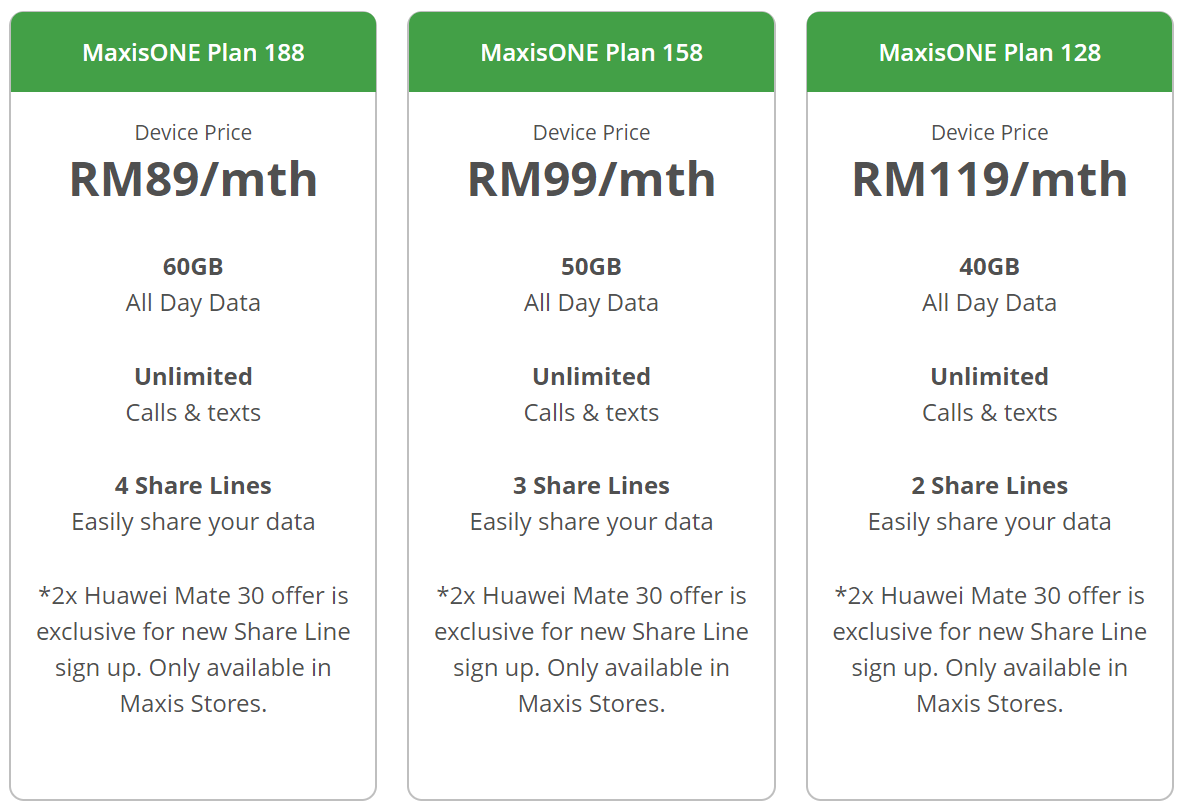Click the RM119/mth device price
1185x812 pixels.
click(989, 179)
